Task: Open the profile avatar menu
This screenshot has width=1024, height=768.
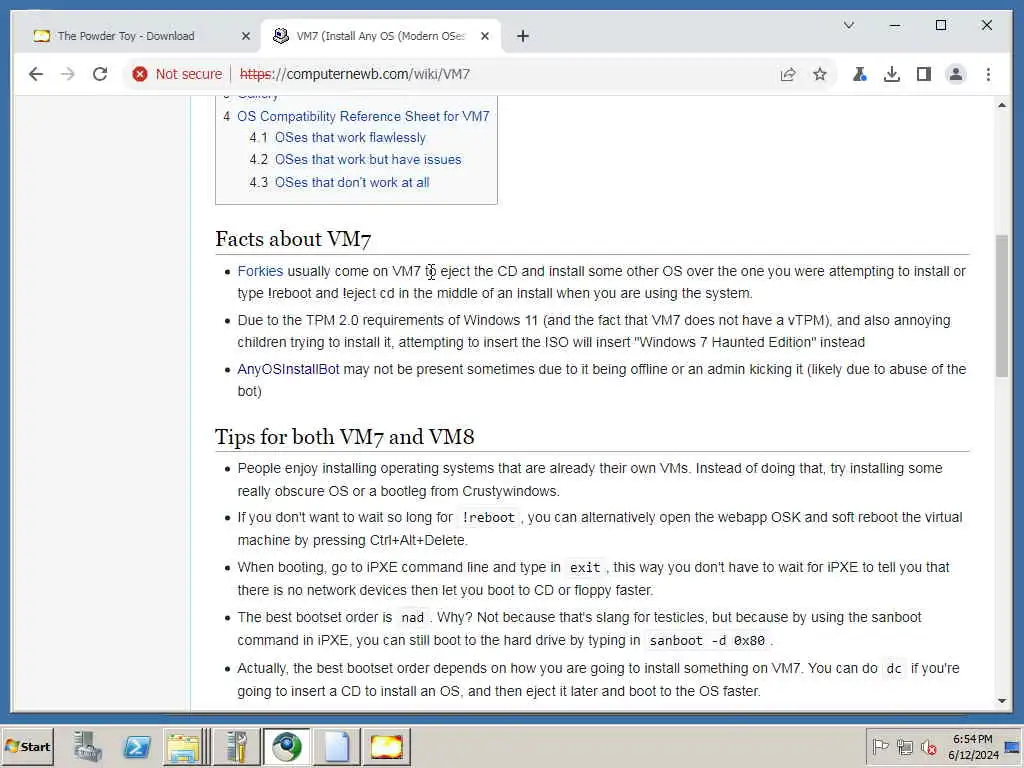Action: click(x=955, y=74)
